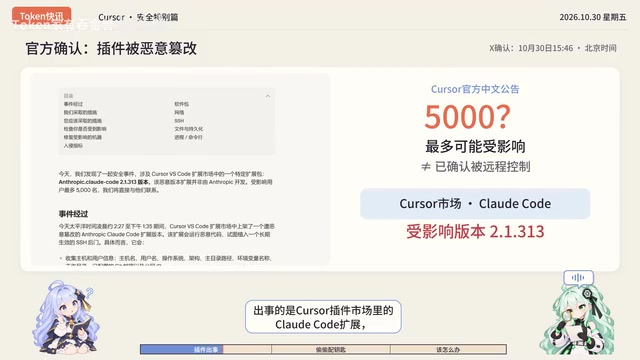Click the 受影响版本 2.1.313 text
The height and width of the screenshot is (360, 640).
475,231
